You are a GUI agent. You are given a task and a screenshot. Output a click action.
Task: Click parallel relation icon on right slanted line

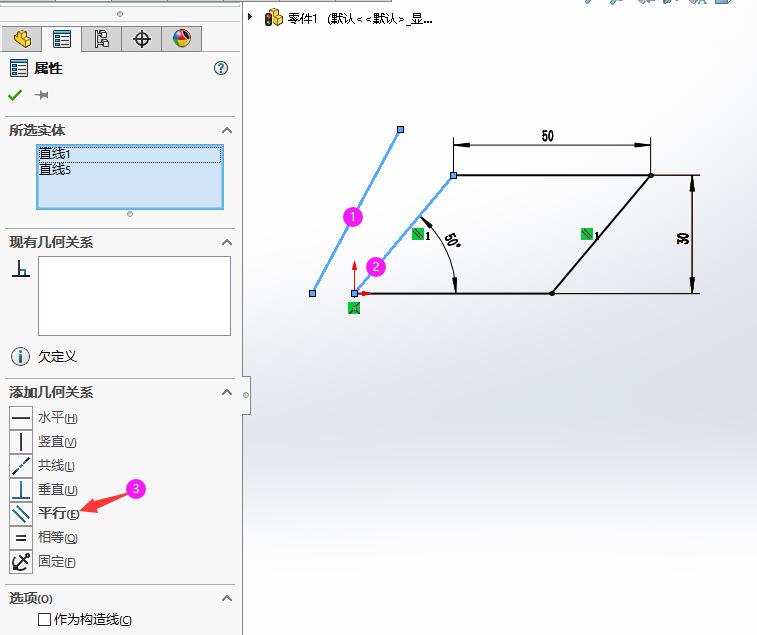pos(587,234)
